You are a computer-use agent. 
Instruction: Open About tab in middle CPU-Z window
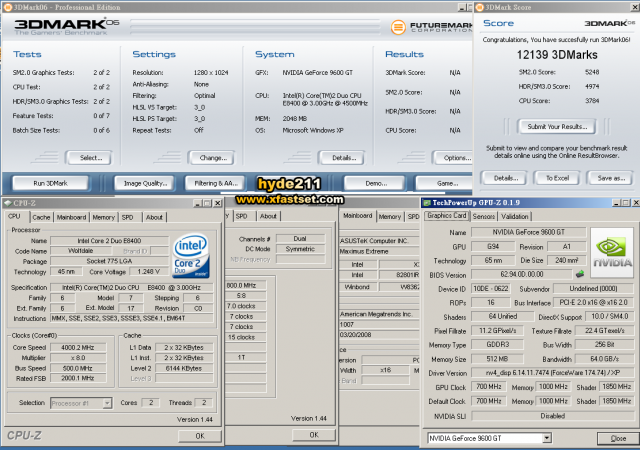pos(268,216)
